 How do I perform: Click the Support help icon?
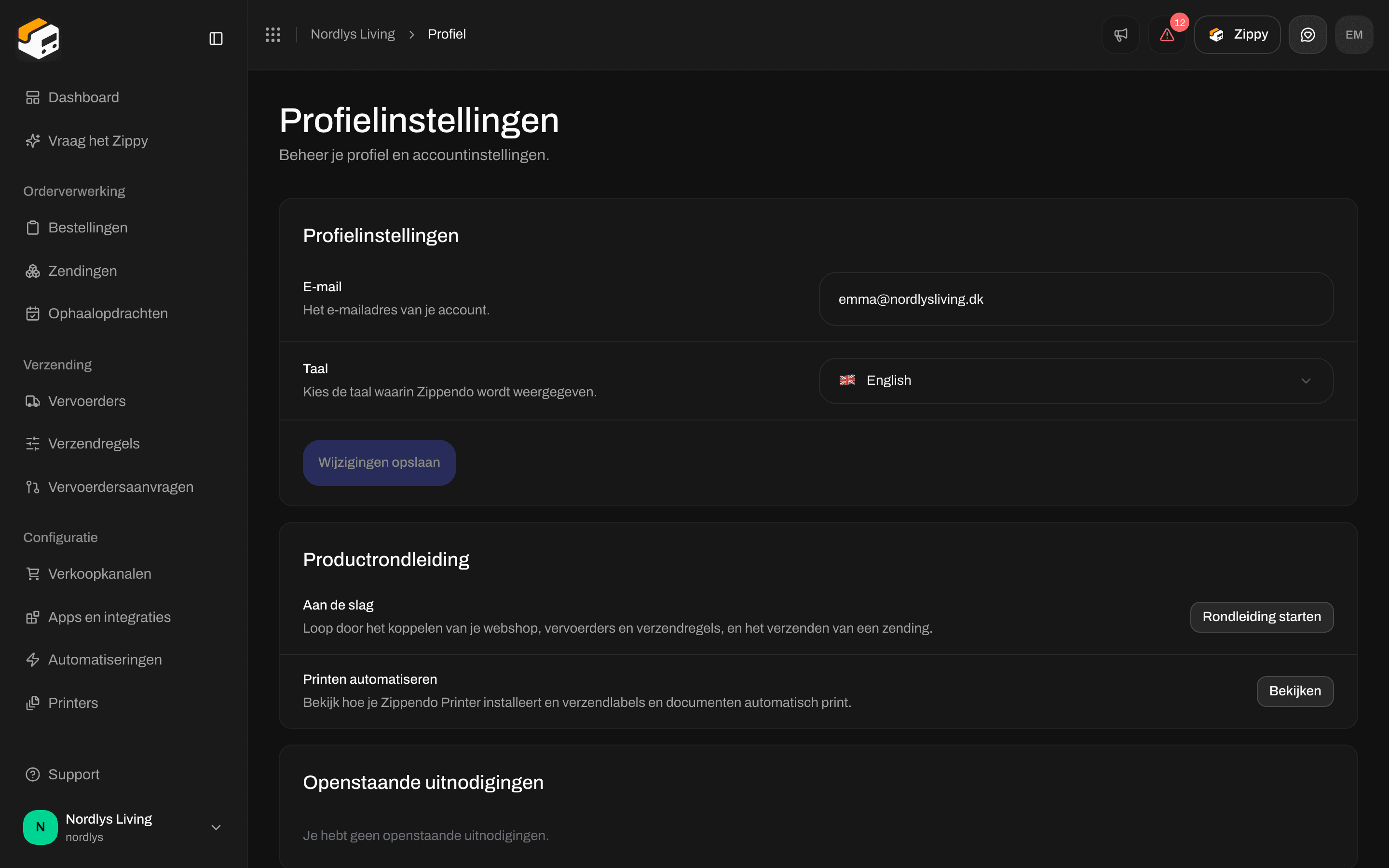(33, 774)
